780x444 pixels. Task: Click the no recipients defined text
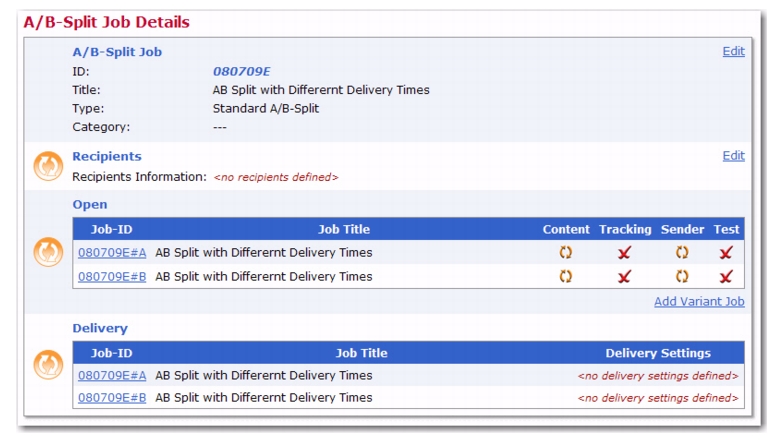(x=276, y=177)
